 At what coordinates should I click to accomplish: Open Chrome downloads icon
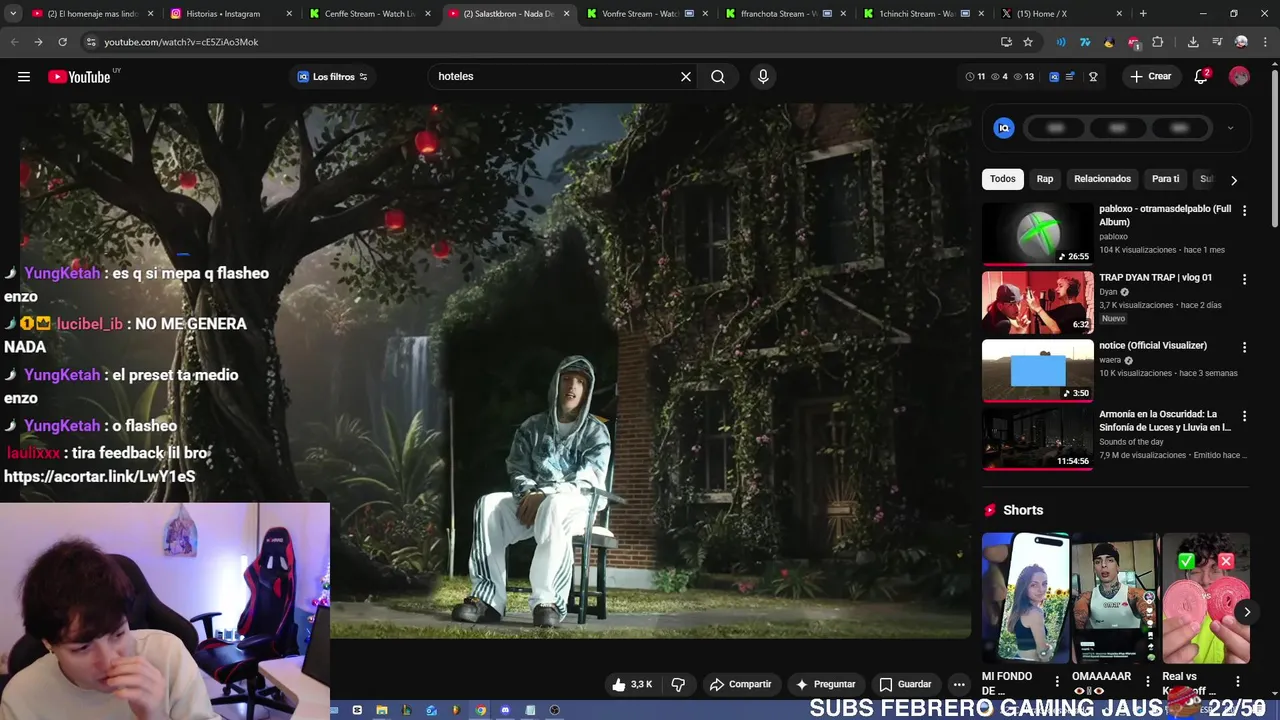1193,42
